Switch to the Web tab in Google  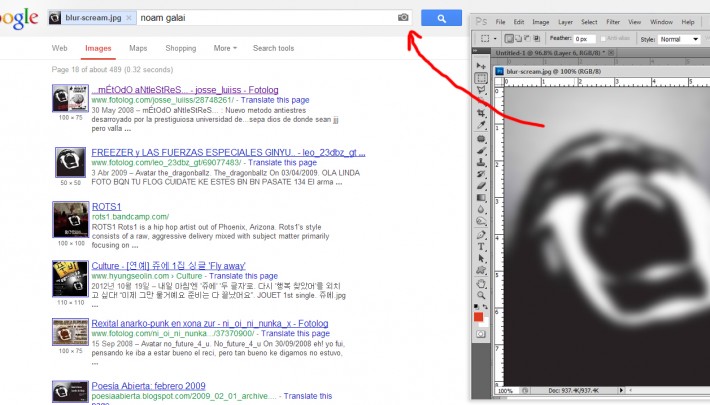tap(59, 48)
